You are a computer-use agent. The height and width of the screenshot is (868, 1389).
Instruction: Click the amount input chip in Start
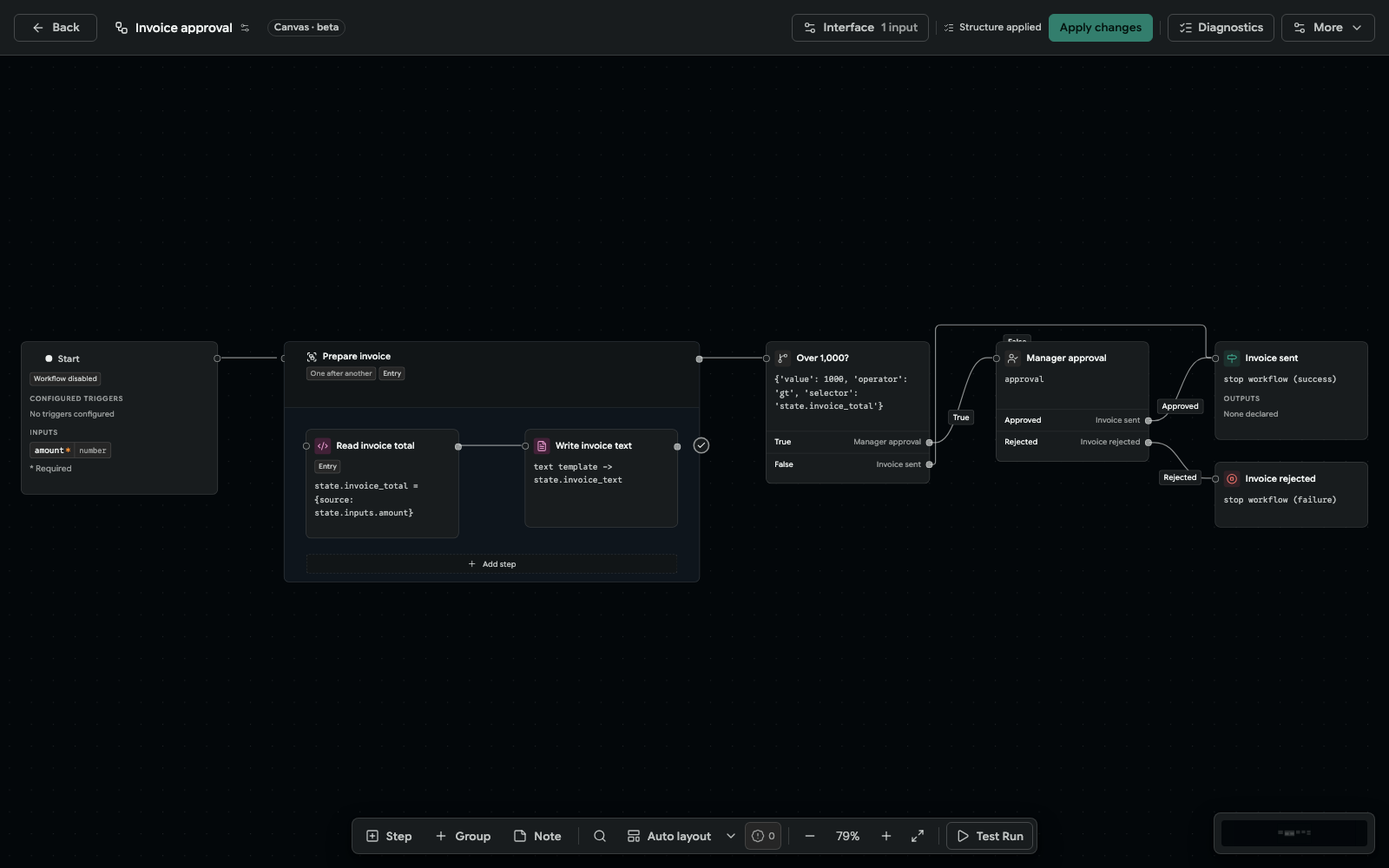(70, 450)
